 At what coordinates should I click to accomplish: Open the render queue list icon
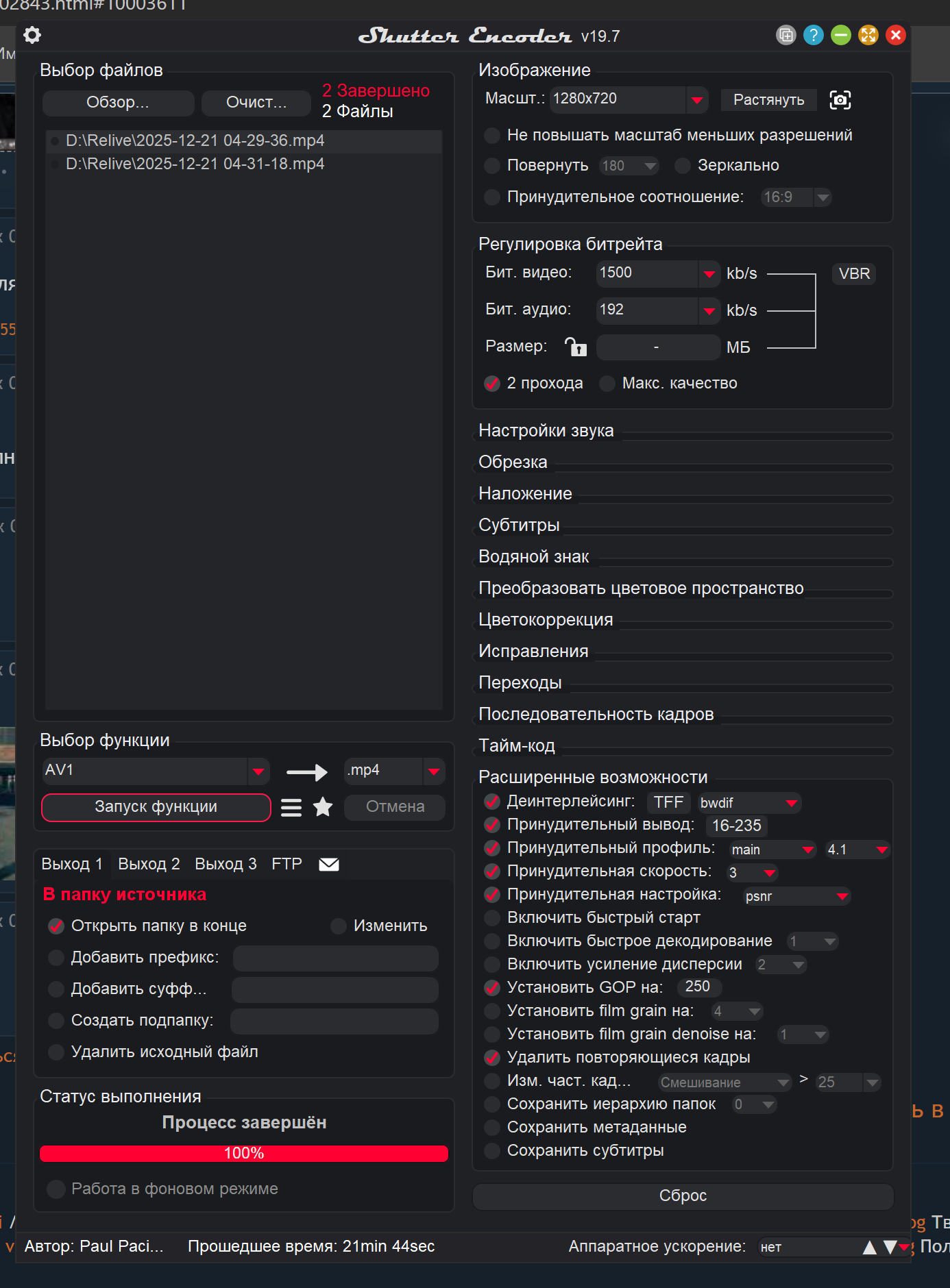[291, 808]
